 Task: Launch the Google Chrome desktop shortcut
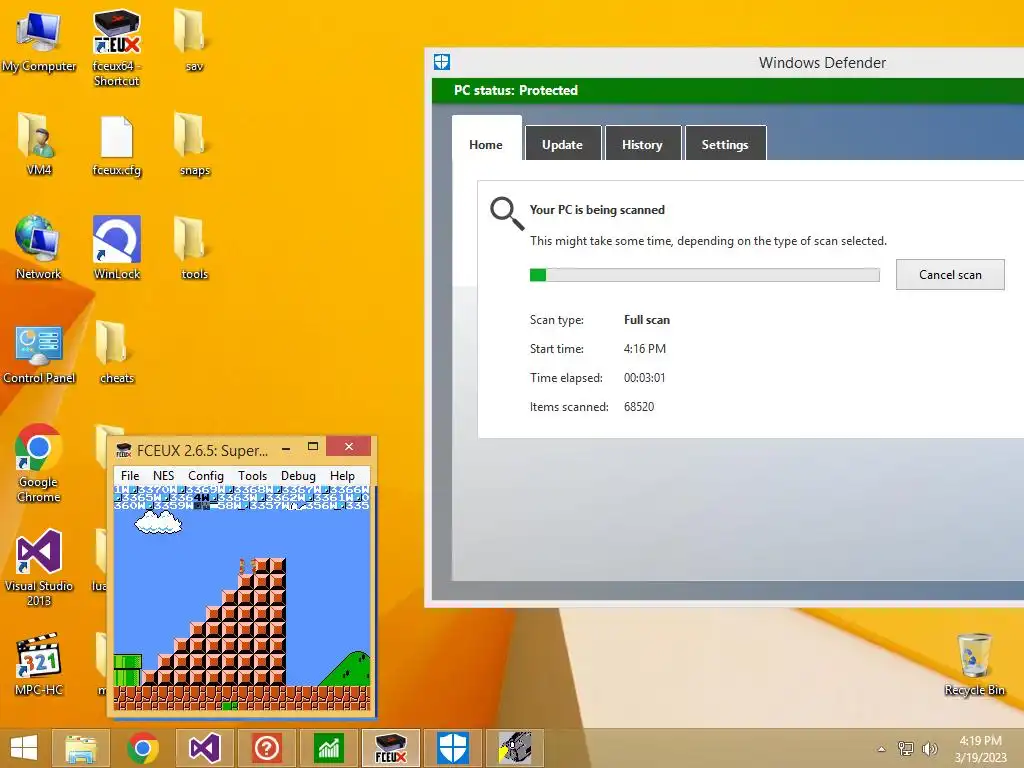(x=39, y=464)
